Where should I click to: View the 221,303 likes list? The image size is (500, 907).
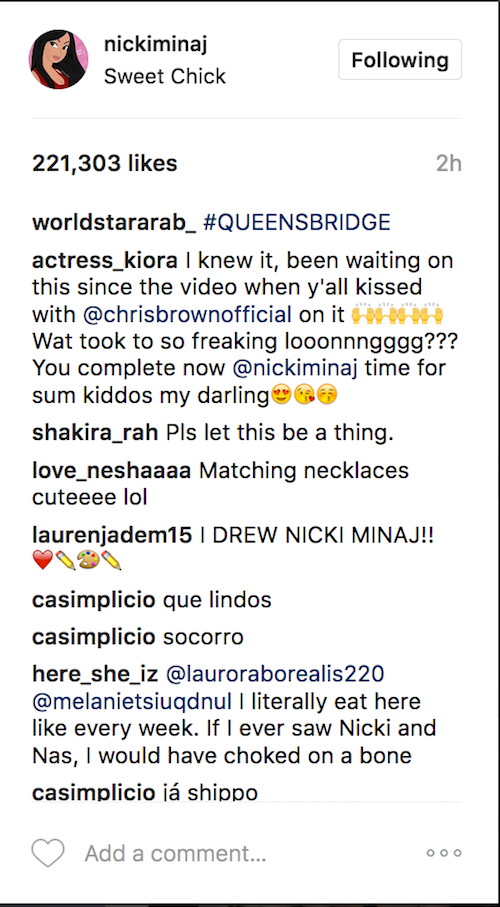click(105, 164)
